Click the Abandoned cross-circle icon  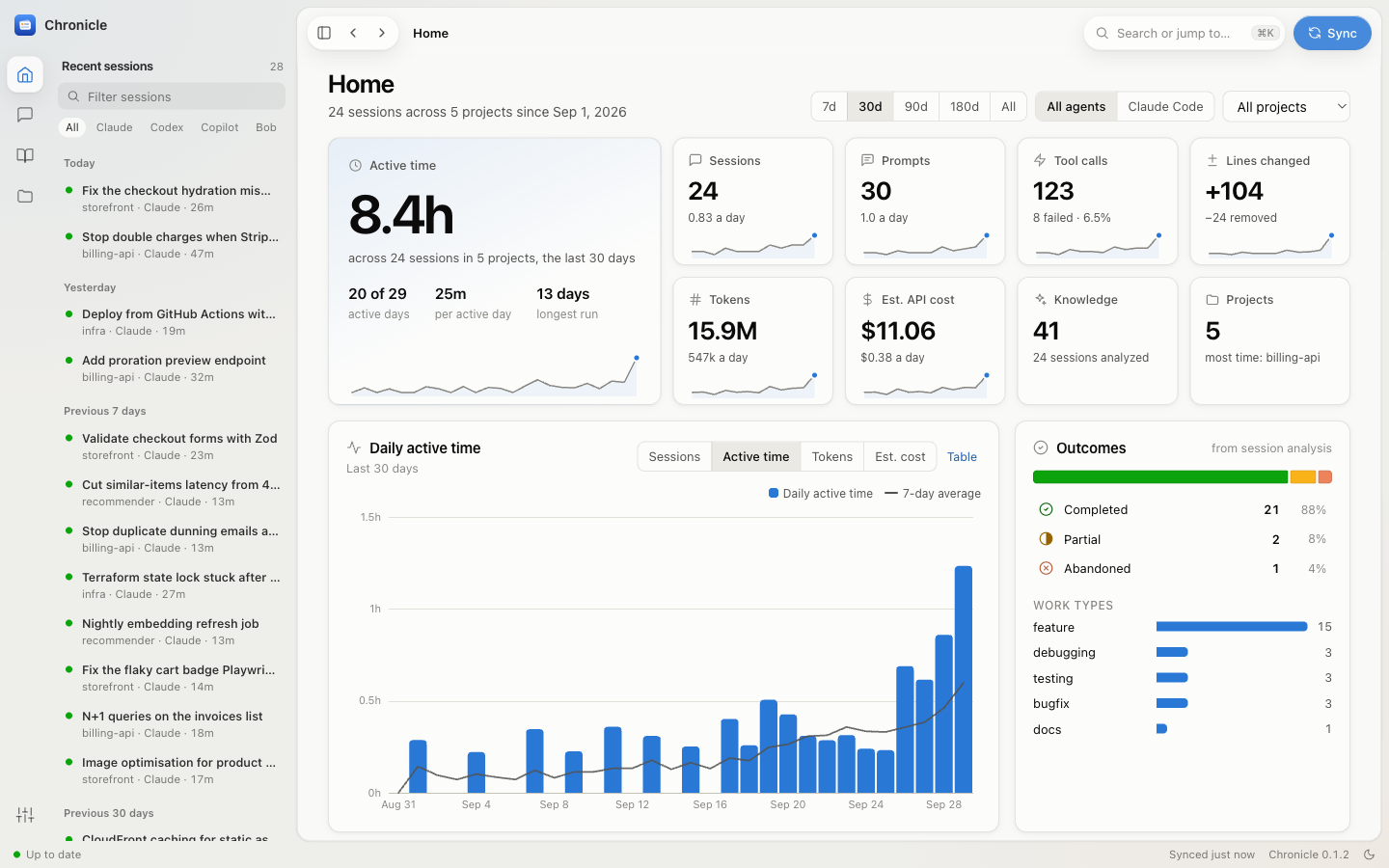click(x=1046, y=568)
